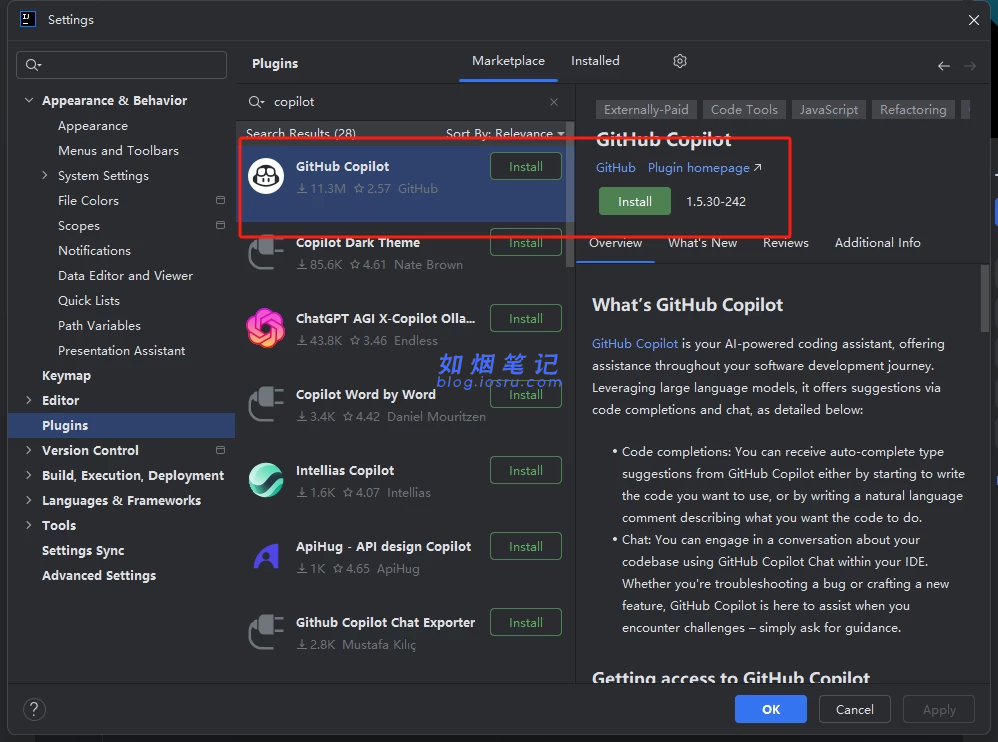The image size is (998, 742).
Task: Switch to the Marketplace tab
Action: point(508,61)
